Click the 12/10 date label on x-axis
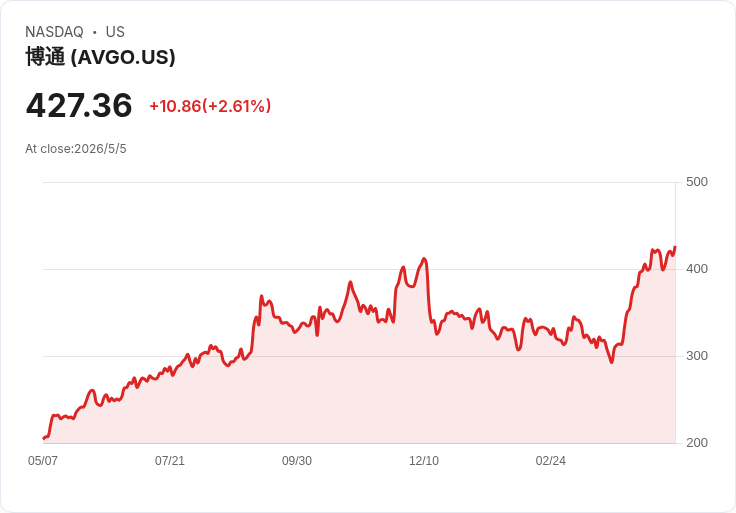736x513 pixels. click(x=424, y=460)
